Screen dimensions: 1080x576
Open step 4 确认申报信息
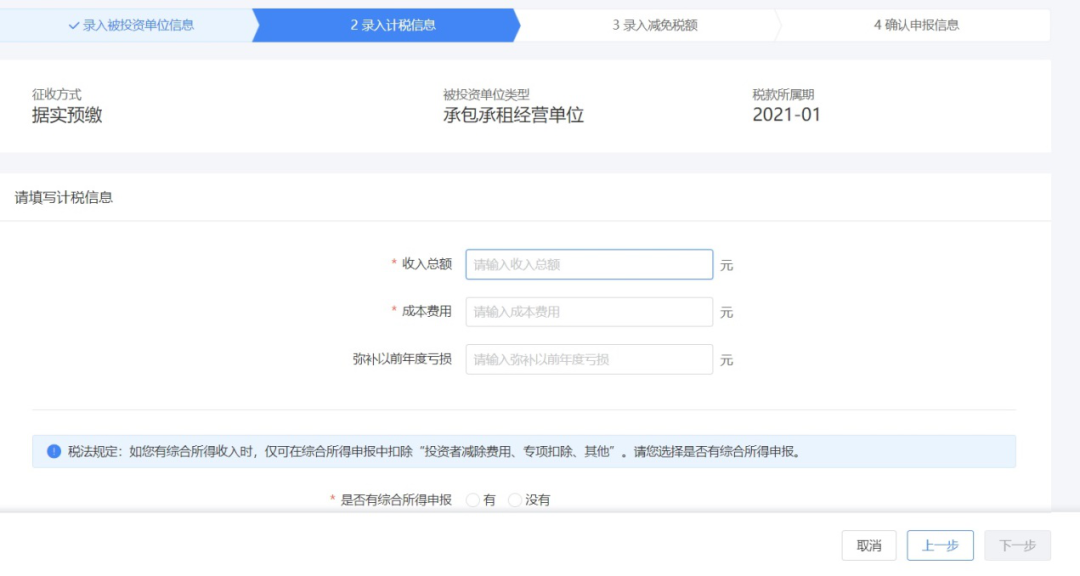(916, 25)
